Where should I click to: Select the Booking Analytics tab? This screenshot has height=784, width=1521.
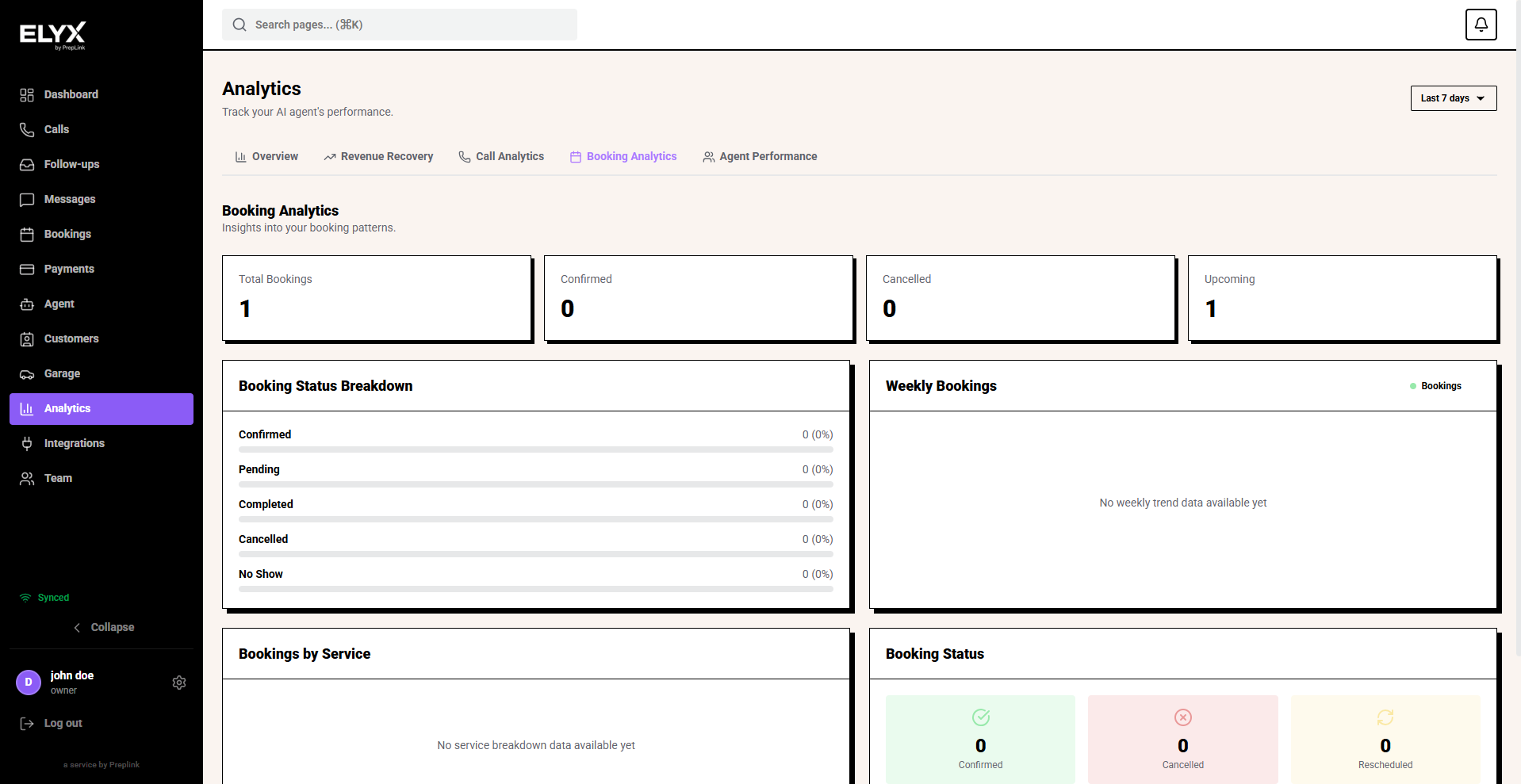click(x=623, y=157)
